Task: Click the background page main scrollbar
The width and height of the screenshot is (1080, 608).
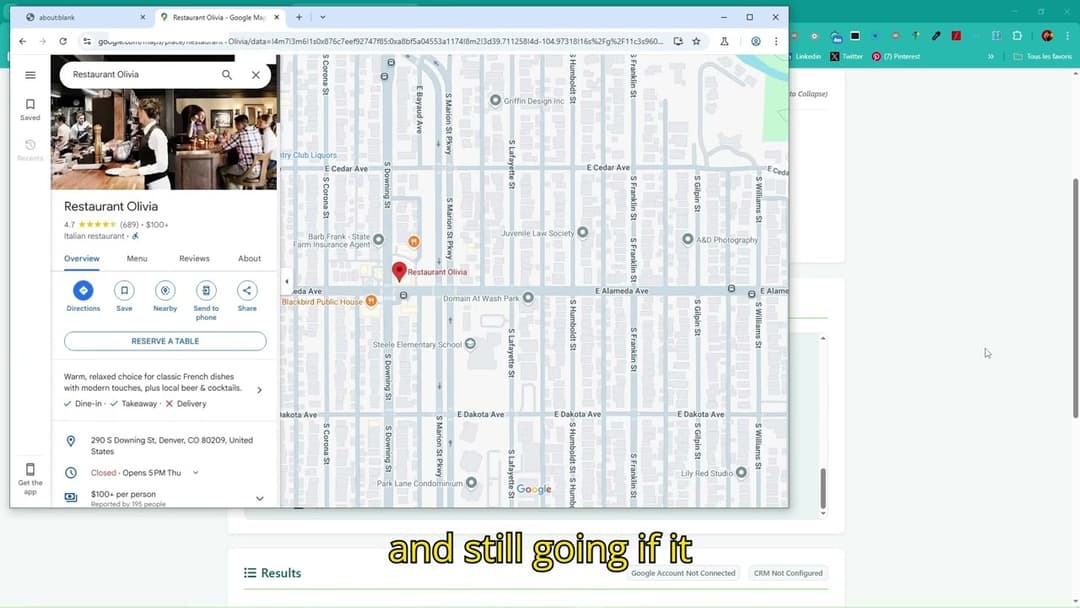Action: click(1075, 298)
